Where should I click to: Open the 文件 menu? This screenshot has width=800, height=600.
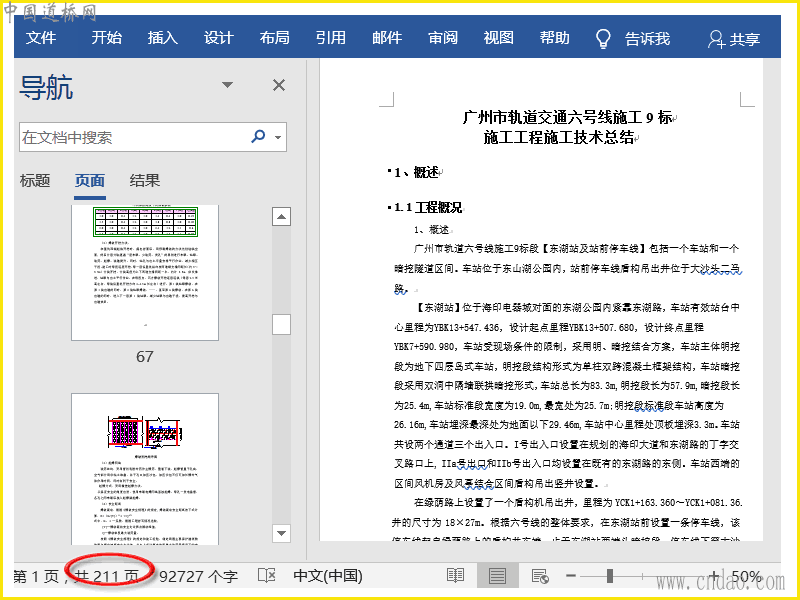pyautogui.click(x=41, y=38)
